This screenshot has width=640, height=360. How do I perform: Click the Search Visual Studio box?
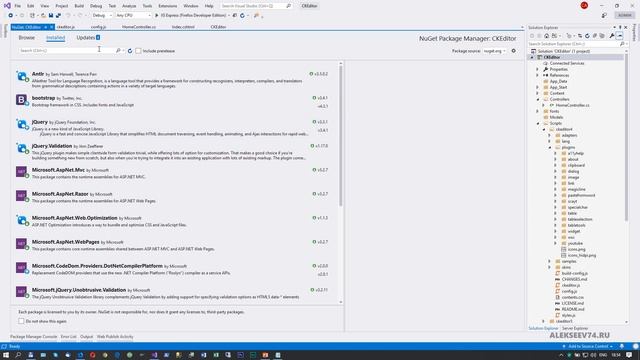(256, 6)
